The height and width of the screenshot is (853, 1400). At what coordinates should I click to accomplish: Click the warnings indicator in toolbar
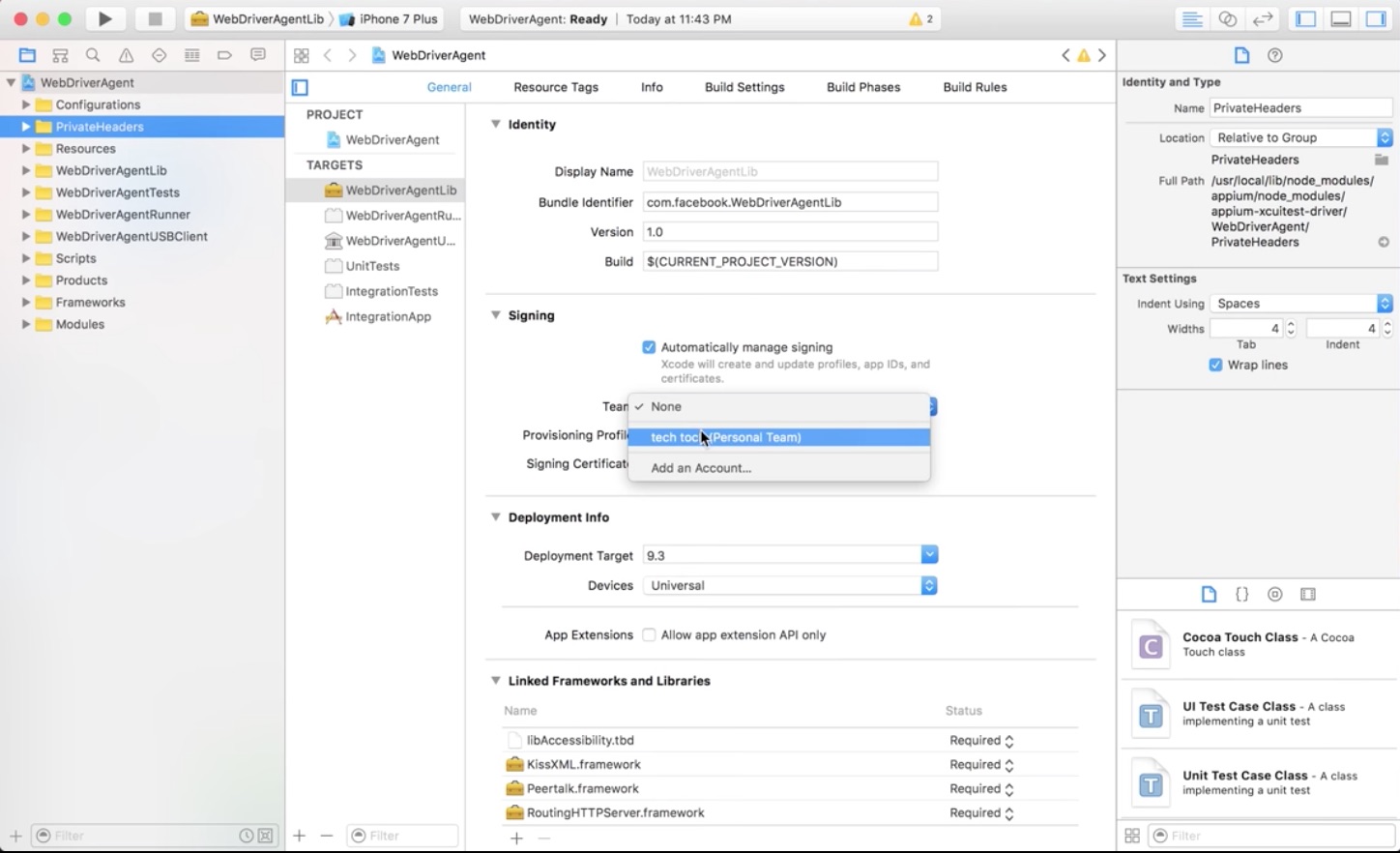click(x=921, y=18)
